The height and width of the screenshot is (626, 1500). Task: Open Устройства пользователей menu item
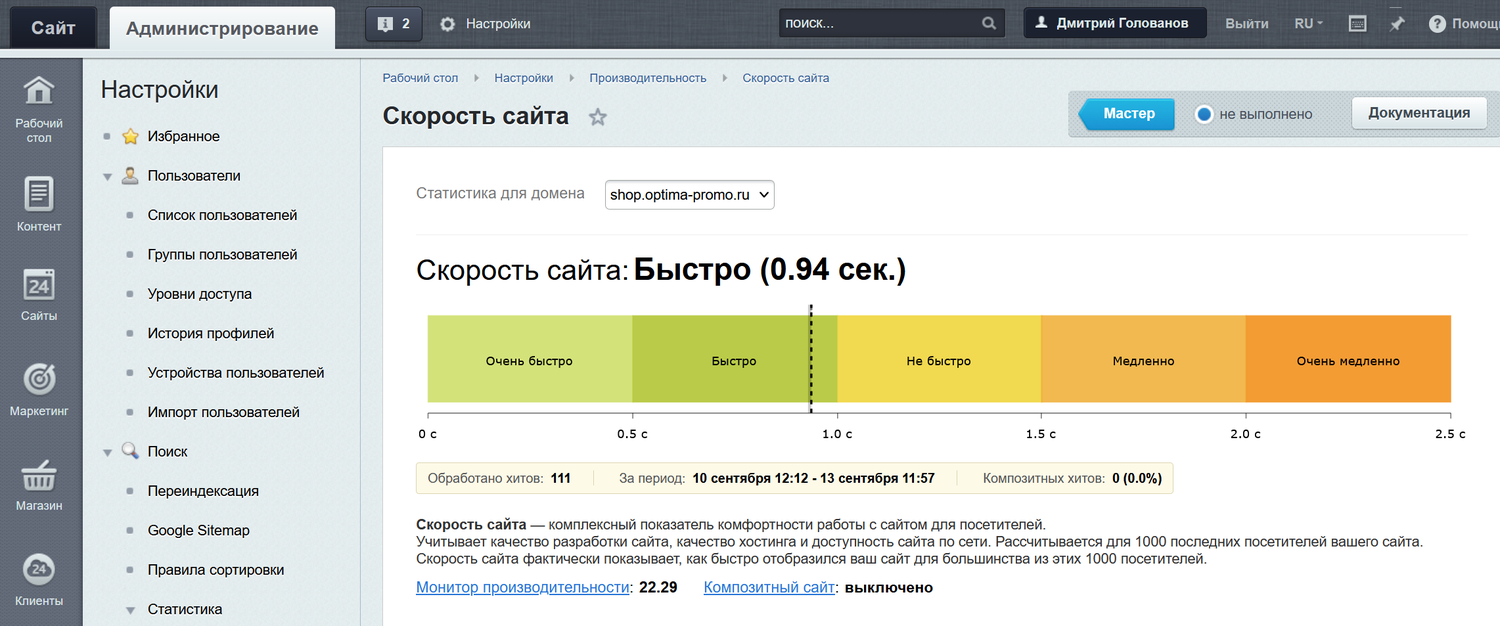(236, 372)
